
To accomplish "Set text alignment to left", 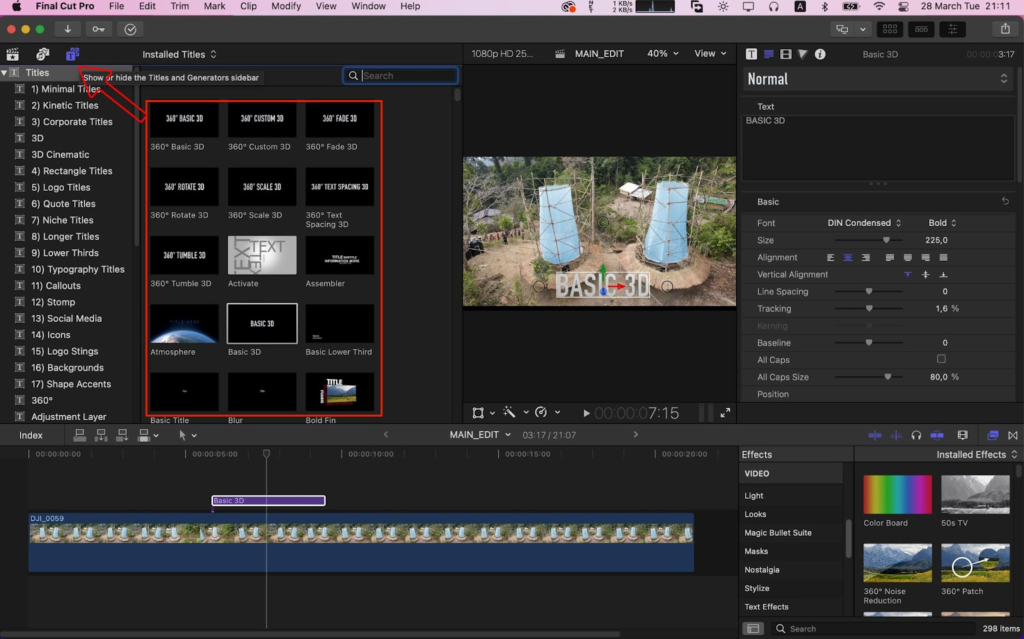I will point(830,257).
